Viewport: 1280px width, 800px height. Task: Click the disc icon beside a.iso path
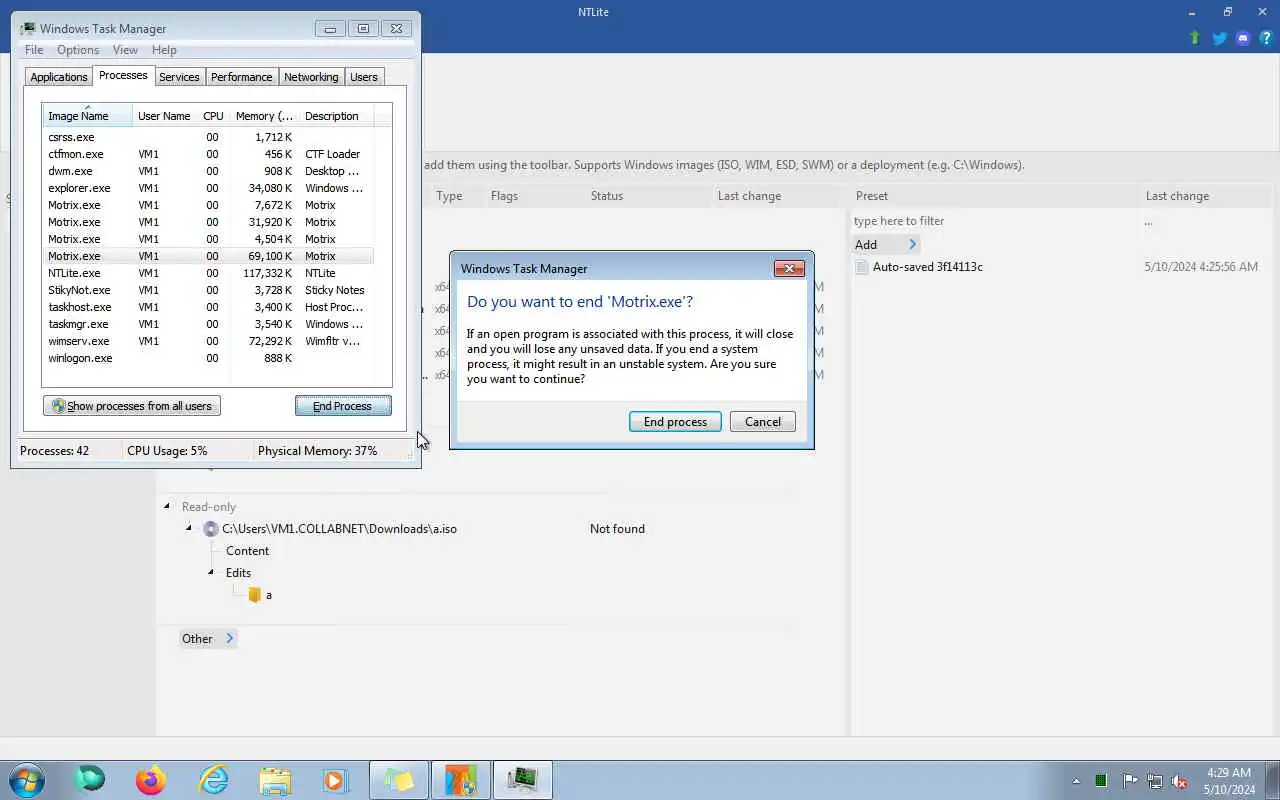[x=210, y=529]
